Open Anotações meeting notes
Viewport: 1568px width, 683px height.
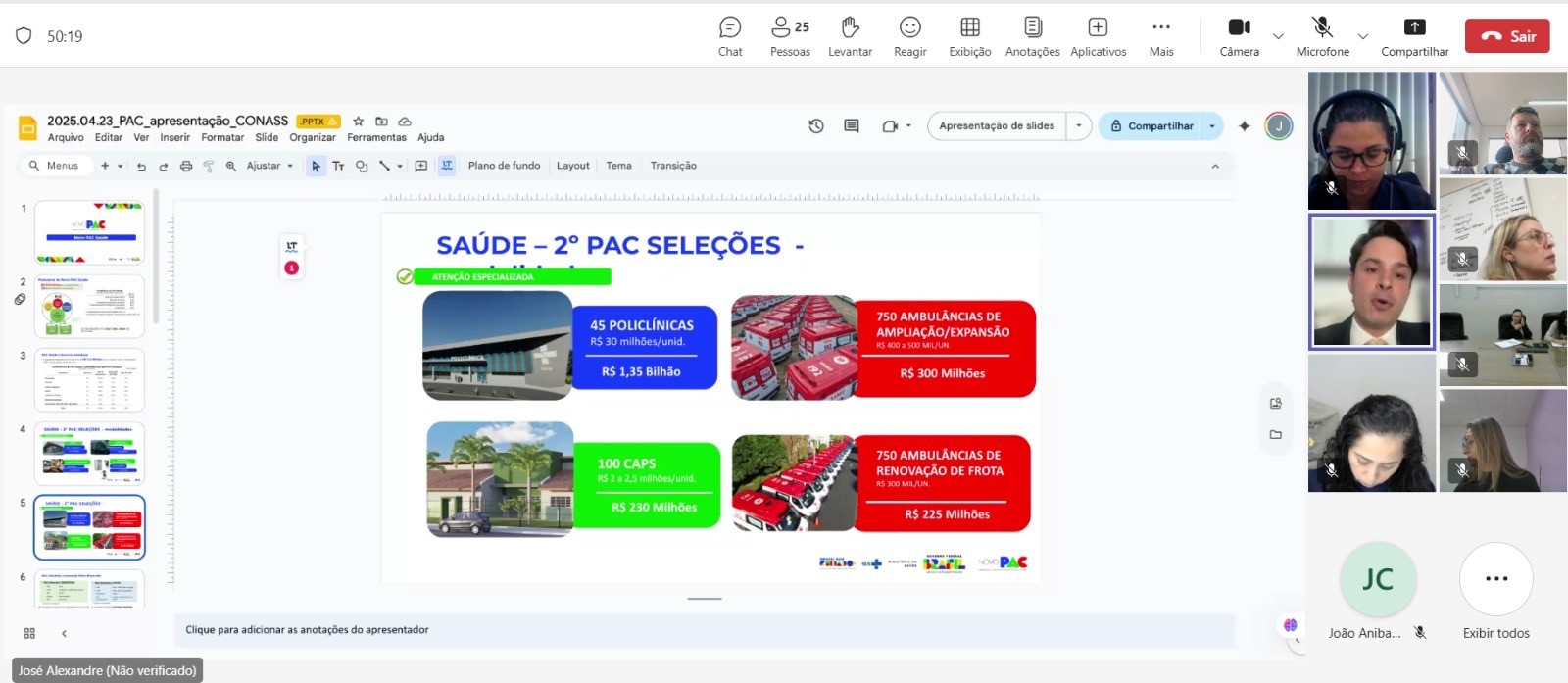coord(1032,36)
